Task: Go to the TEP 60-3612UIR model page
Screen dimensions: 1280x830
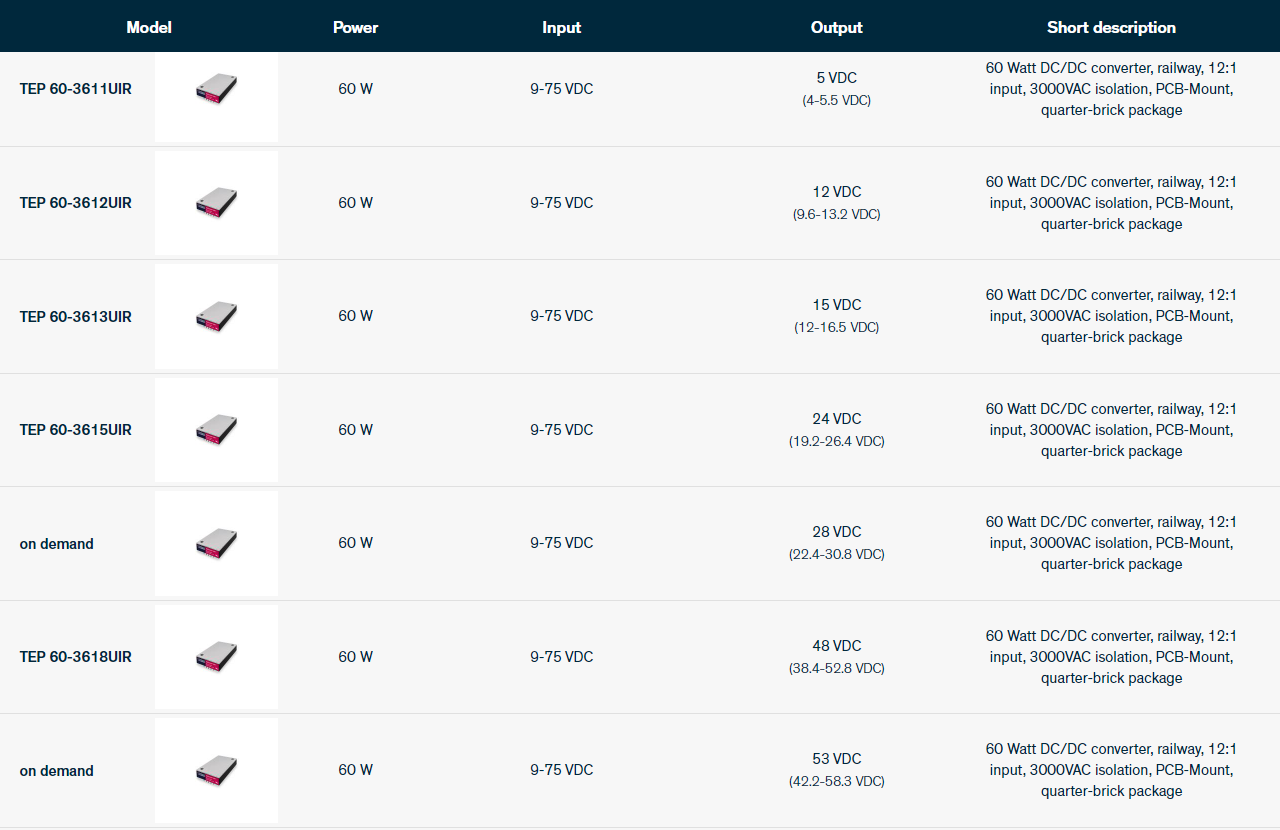Action: (75, 203)
